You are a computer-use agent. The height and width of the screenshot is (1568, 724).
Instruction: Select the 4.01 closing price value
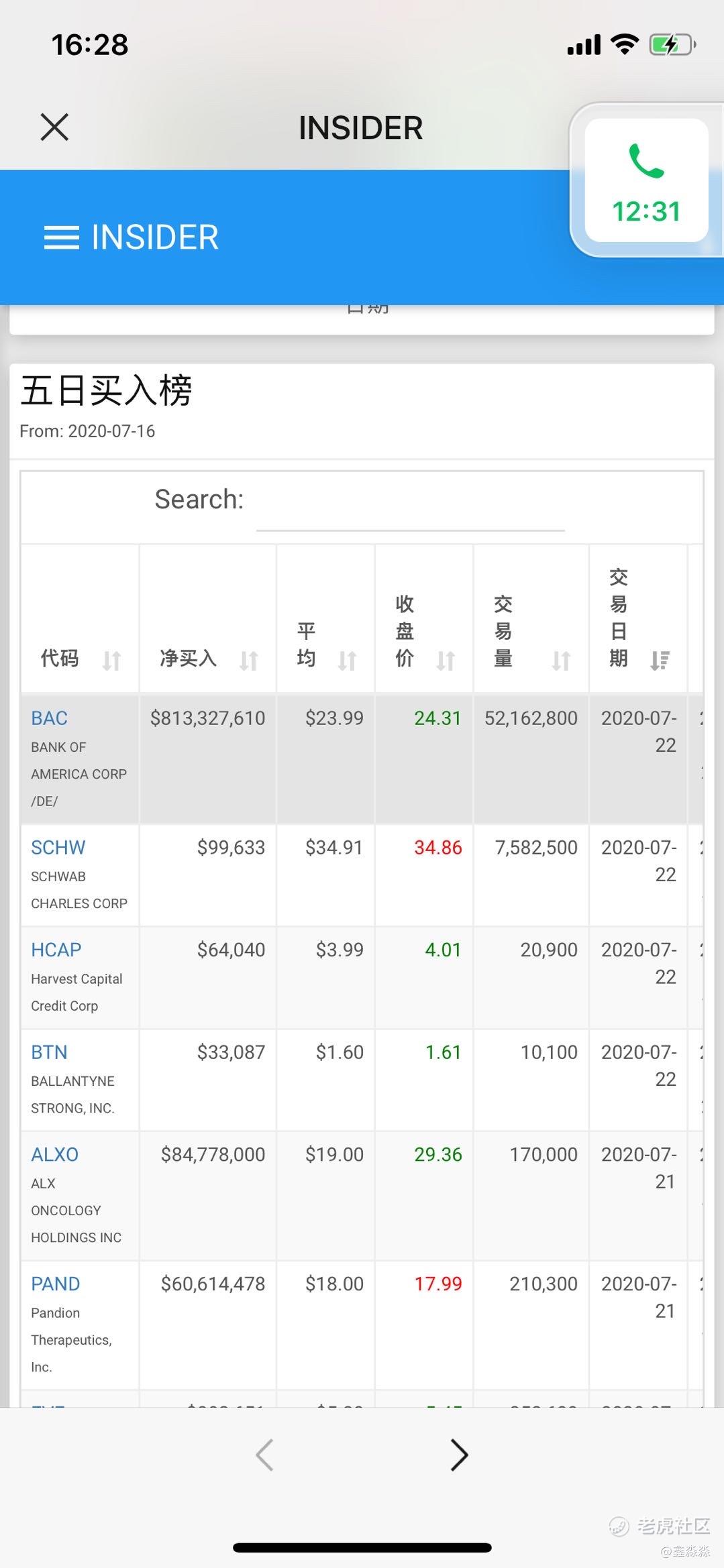click(x=443, y=950)
